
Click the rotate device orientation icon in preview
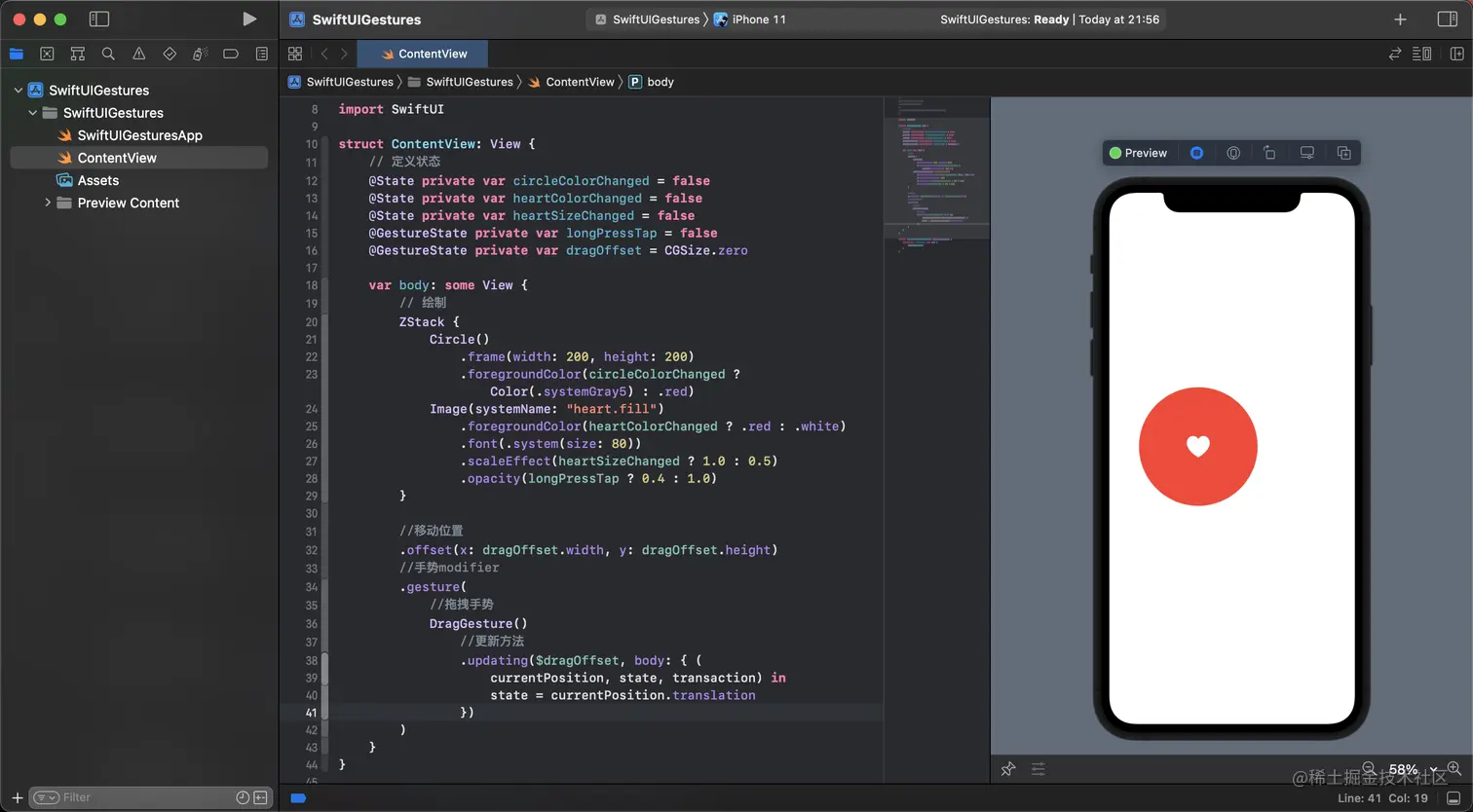point(1269,153)
